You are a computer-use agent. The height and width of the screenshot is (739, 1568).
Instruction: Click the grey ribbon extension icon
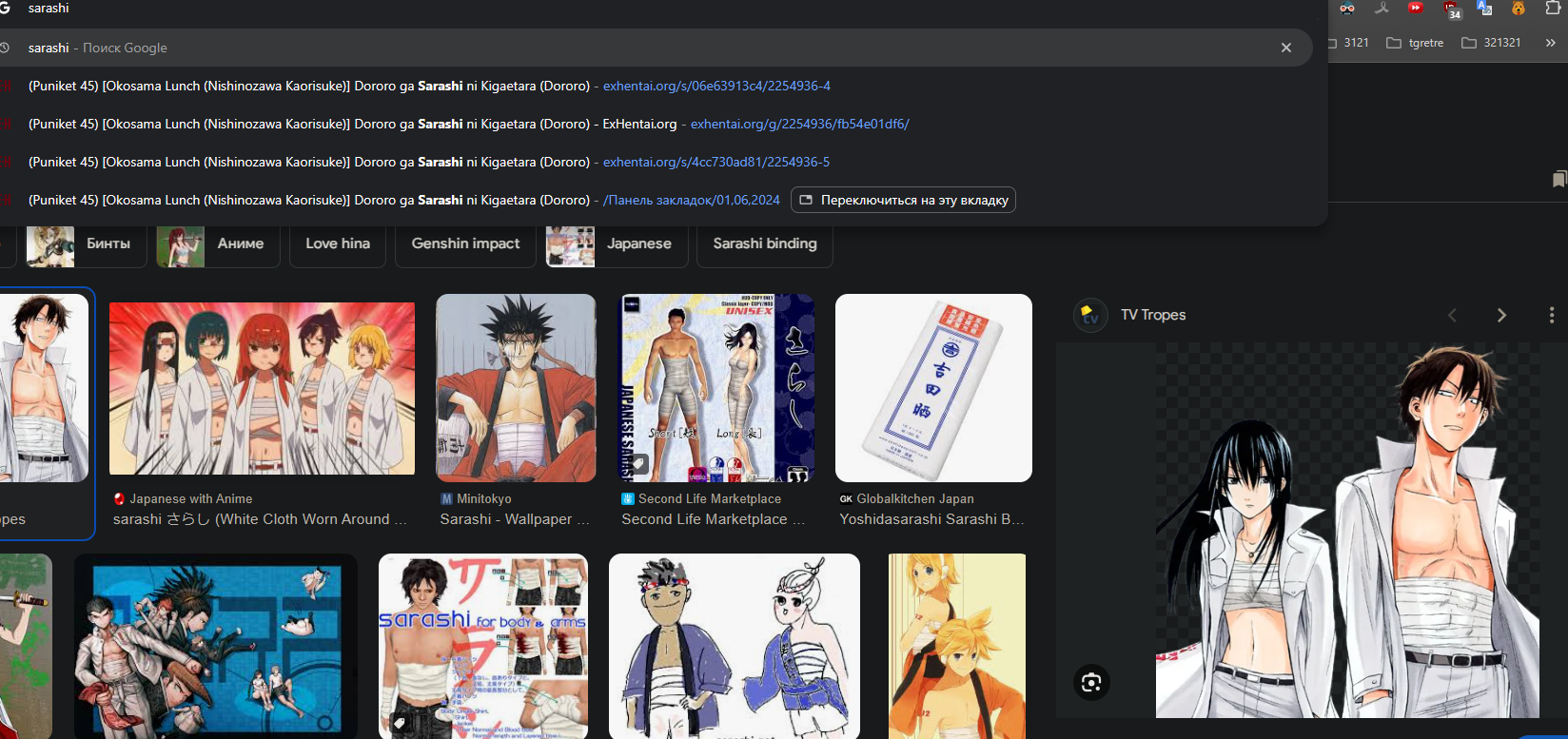(x=1382, y=9)
